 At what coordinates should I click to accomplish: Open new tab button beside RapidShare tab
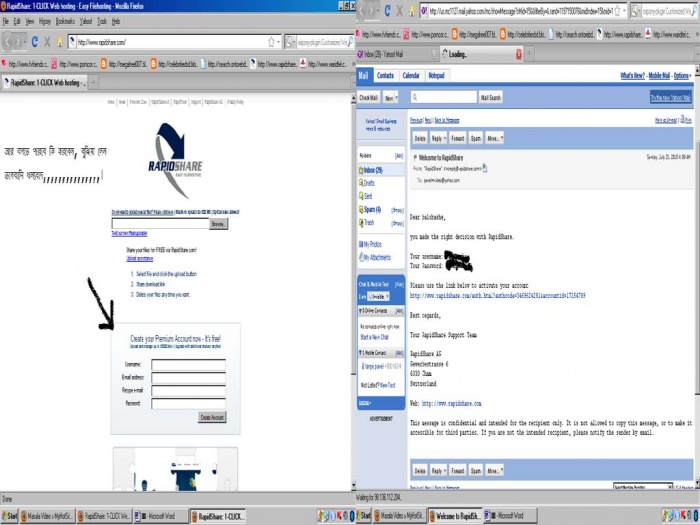[93, 82]
